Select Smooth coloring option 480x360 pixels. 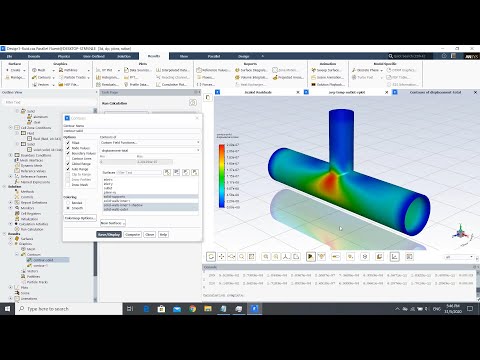point(68,208)
